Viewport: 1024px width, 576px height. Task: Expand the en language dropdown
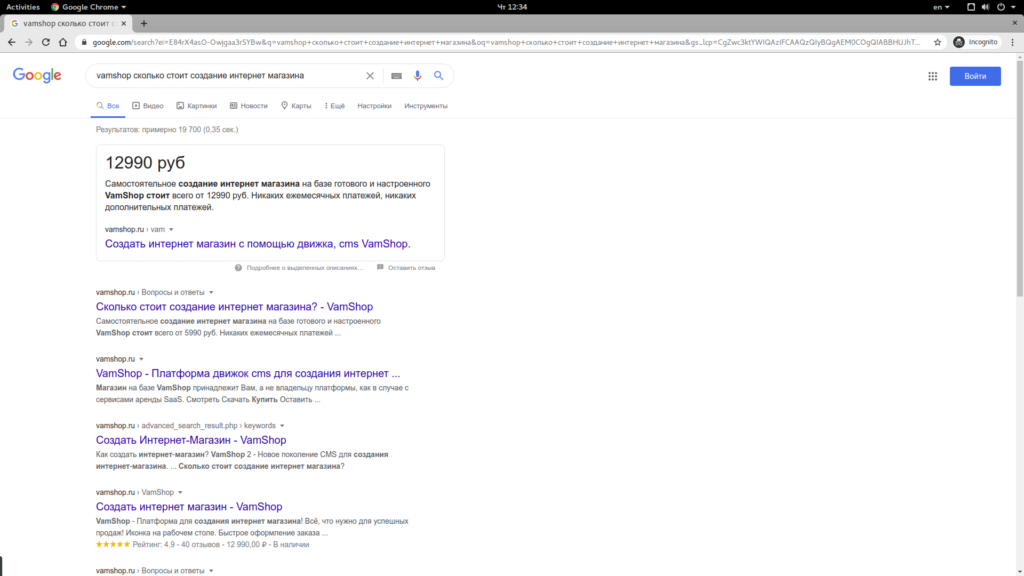941,7
